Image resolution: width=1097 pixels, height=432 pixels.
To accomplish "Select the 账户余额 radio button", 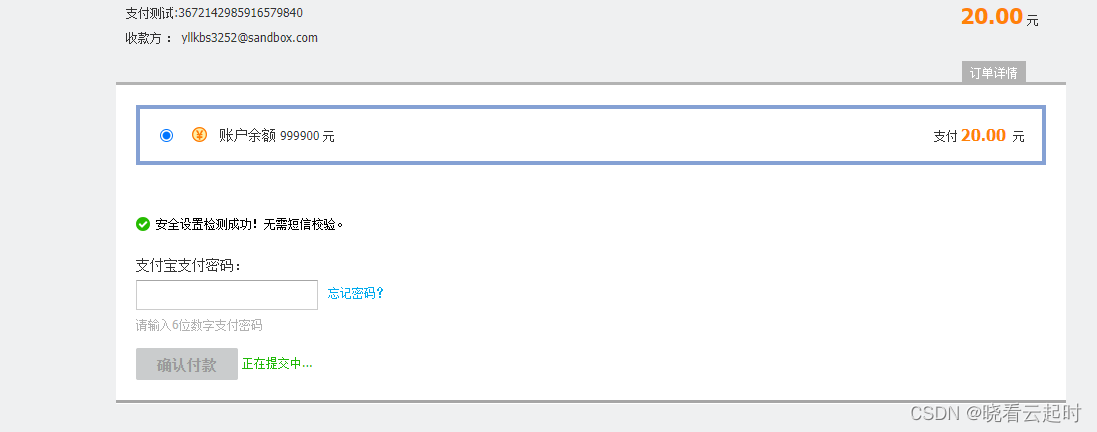I will click(167, 135).
